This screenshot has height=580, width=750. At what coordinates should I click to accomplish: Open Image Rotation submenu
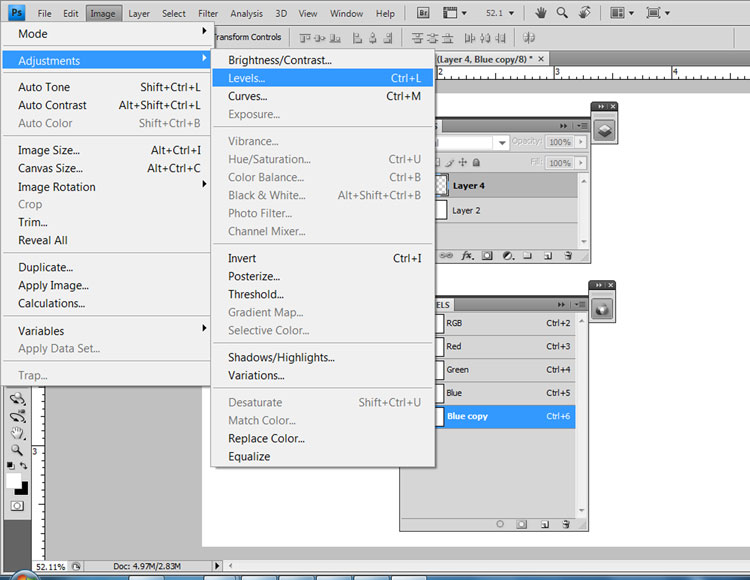(107, 186)
